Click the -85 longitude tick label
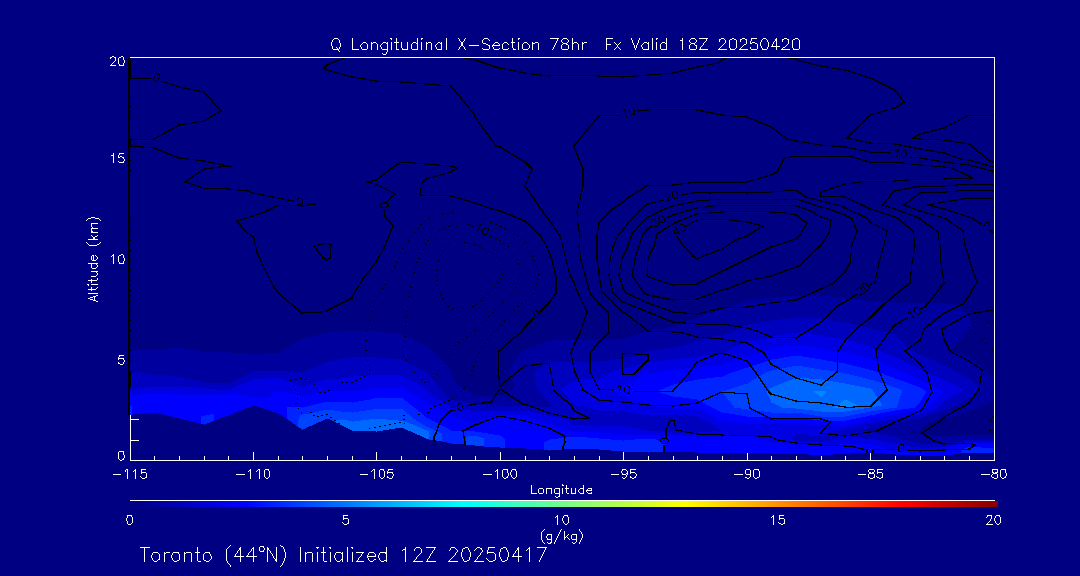This screenshot has width=1080, height=576. pos(871,475)
